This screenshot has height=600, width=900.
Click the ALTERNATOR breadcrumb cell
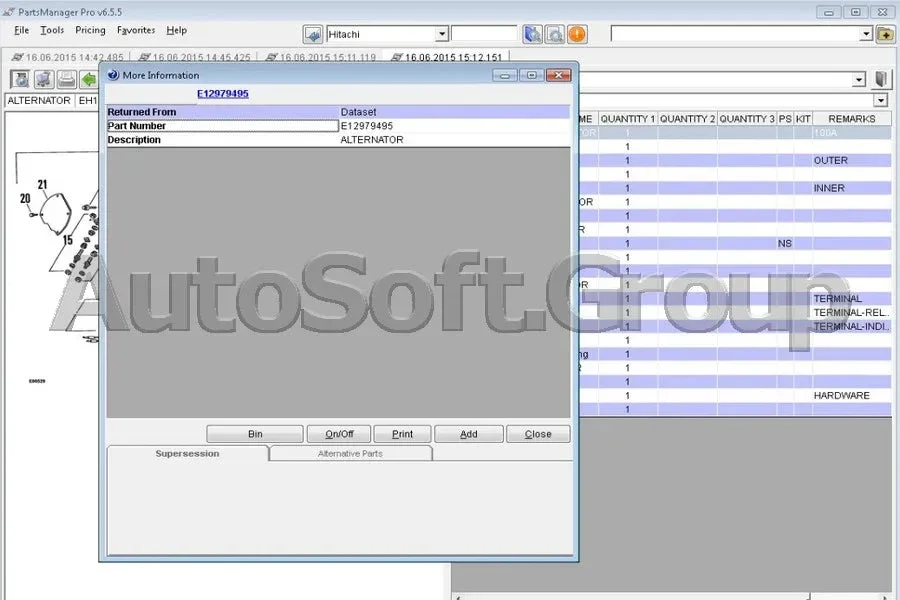click(x=39, y=100)
